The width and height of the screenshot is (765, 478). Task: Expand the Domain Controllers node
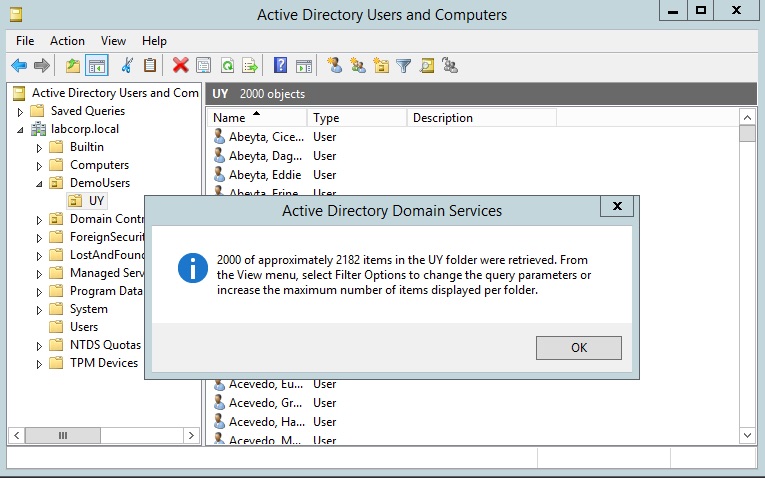39,219
